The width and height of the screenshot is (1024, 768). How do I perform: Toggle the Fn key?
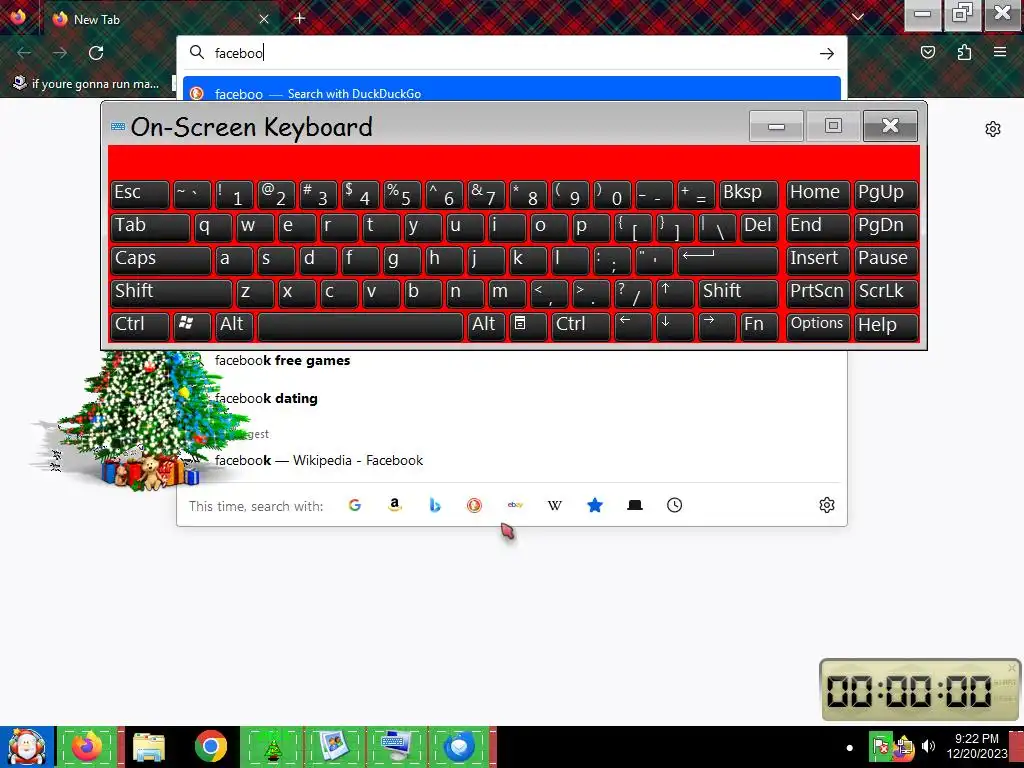tap(759, 327)
